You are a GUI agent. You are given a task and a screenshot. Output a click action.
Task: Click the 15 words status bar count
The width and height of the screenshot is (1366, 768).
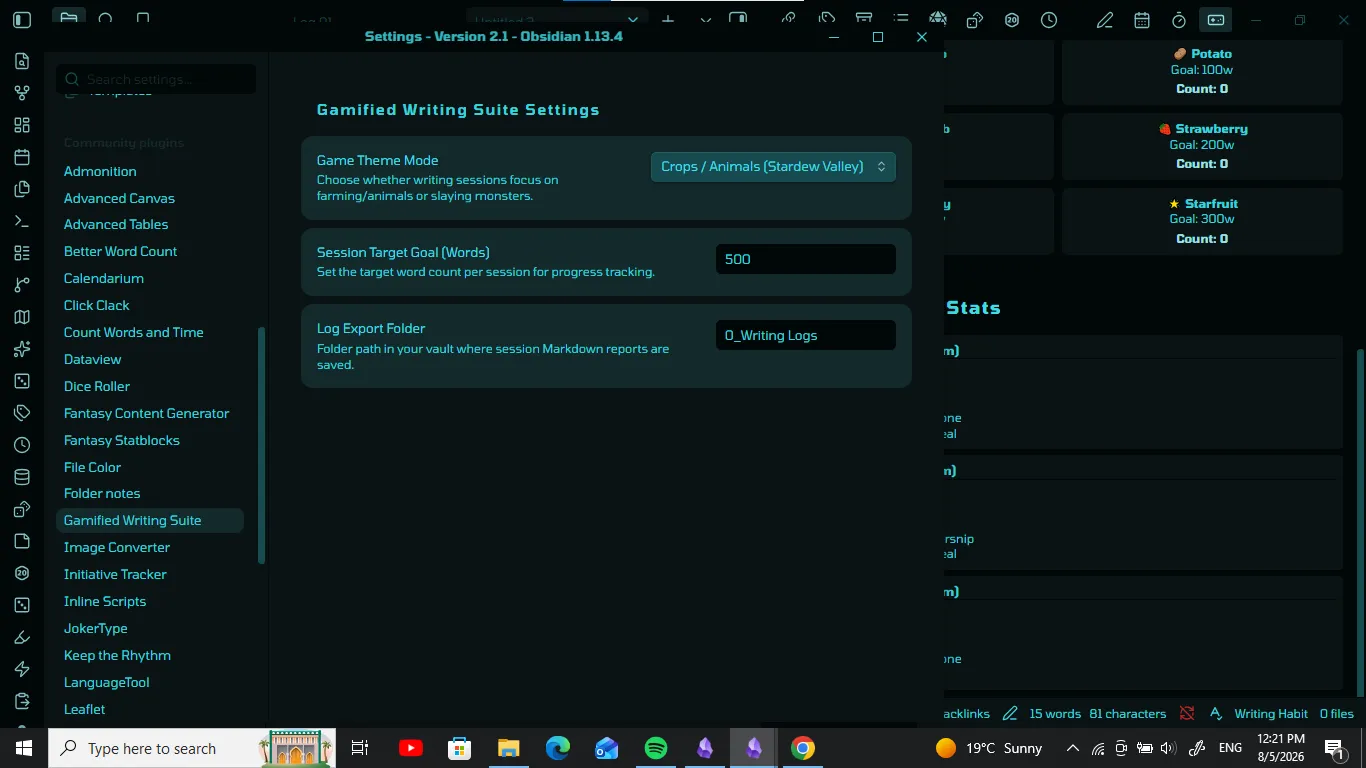[x=1055, y=713]
